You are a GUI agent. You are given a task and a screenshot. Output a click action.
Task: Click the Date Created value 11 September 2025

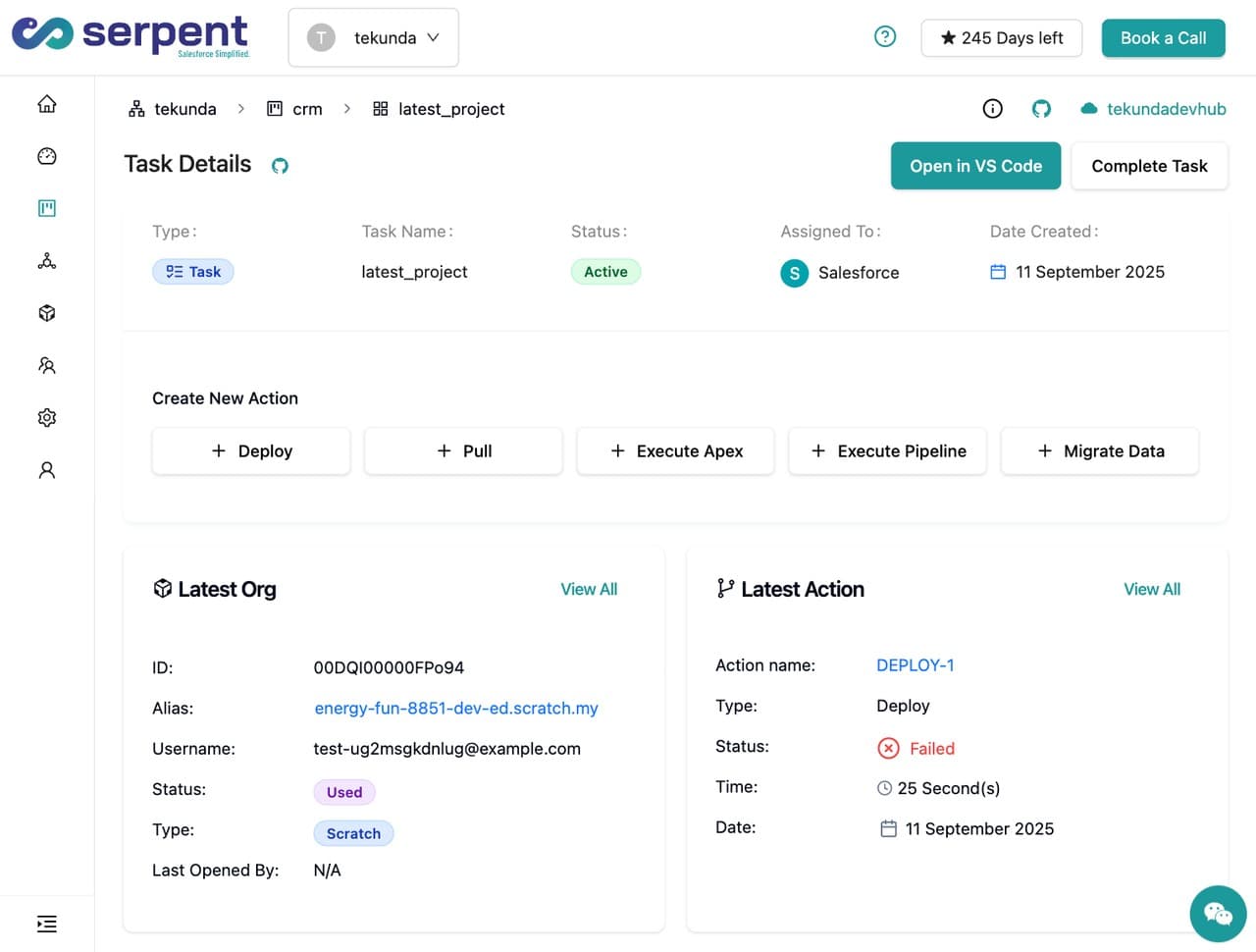click(1090, 272)
